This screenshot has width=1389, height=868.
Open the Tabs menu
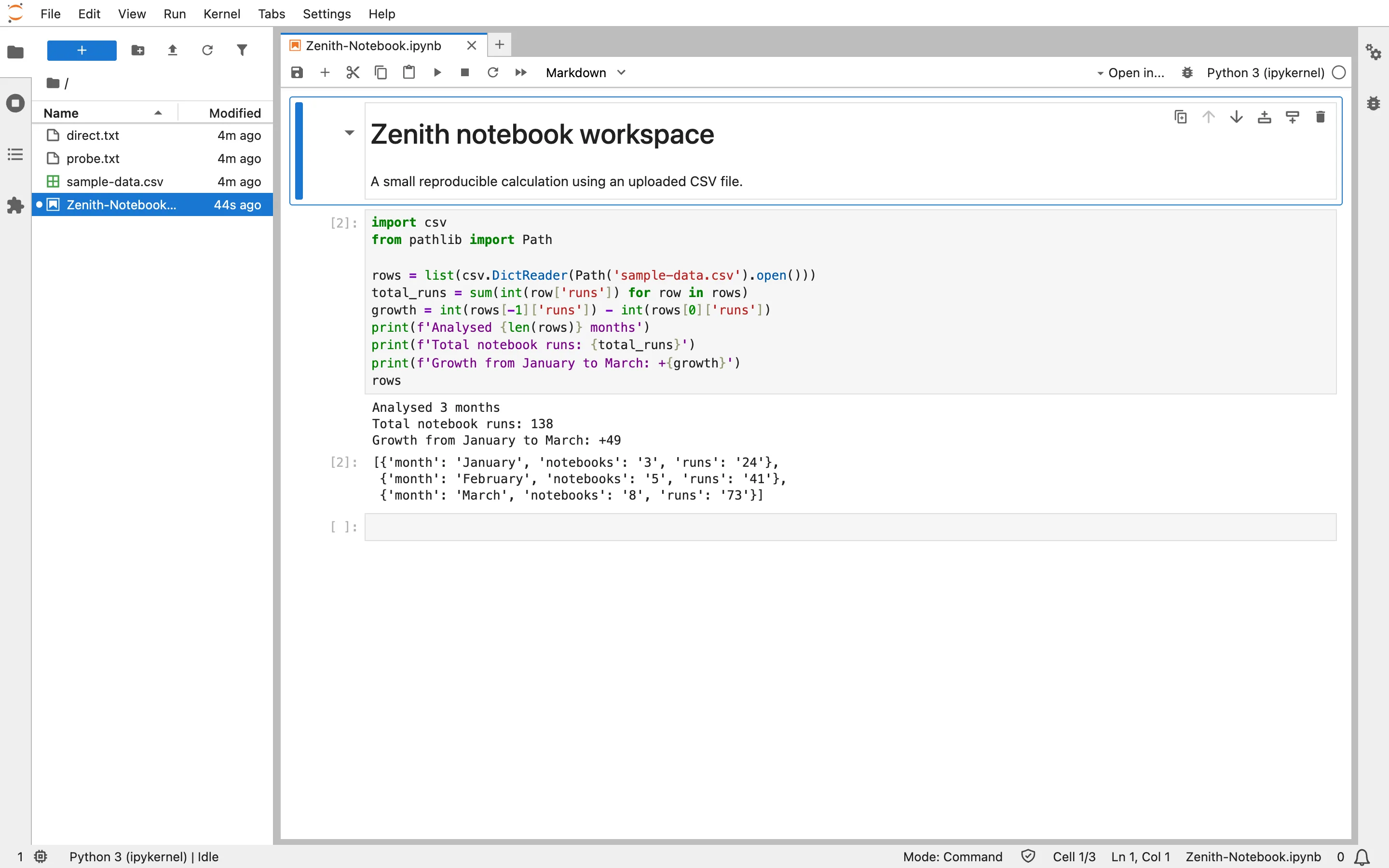click(272, 14)
